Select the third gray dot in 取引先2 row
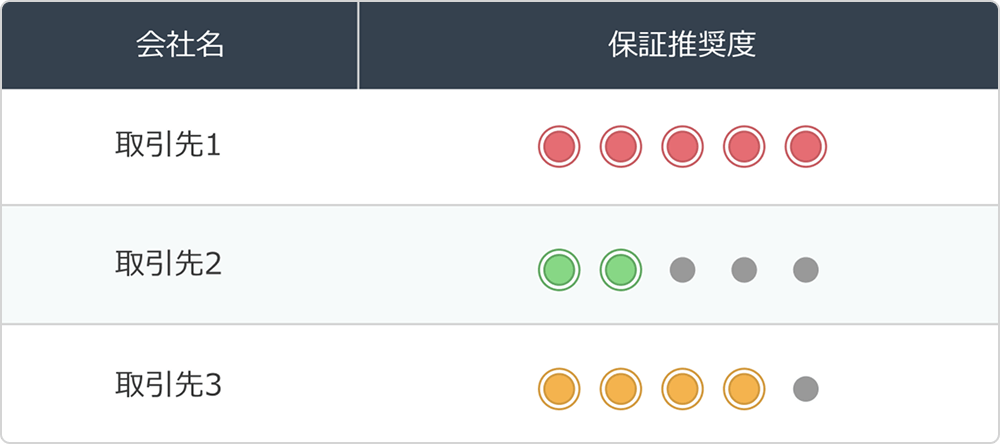The image size is (1000, 444). pos(682,269)
